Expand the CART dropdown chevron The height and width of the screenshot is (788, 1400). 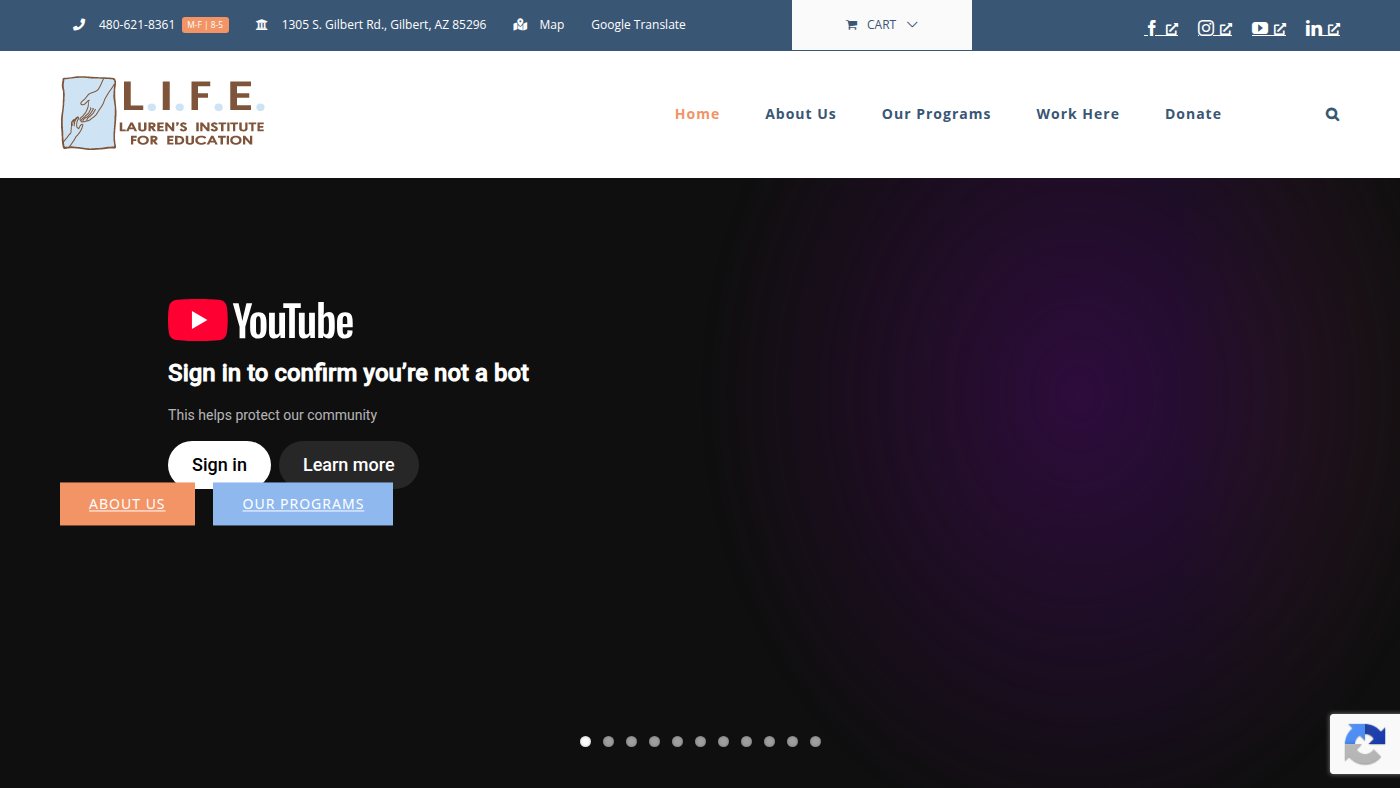(912, 25)
